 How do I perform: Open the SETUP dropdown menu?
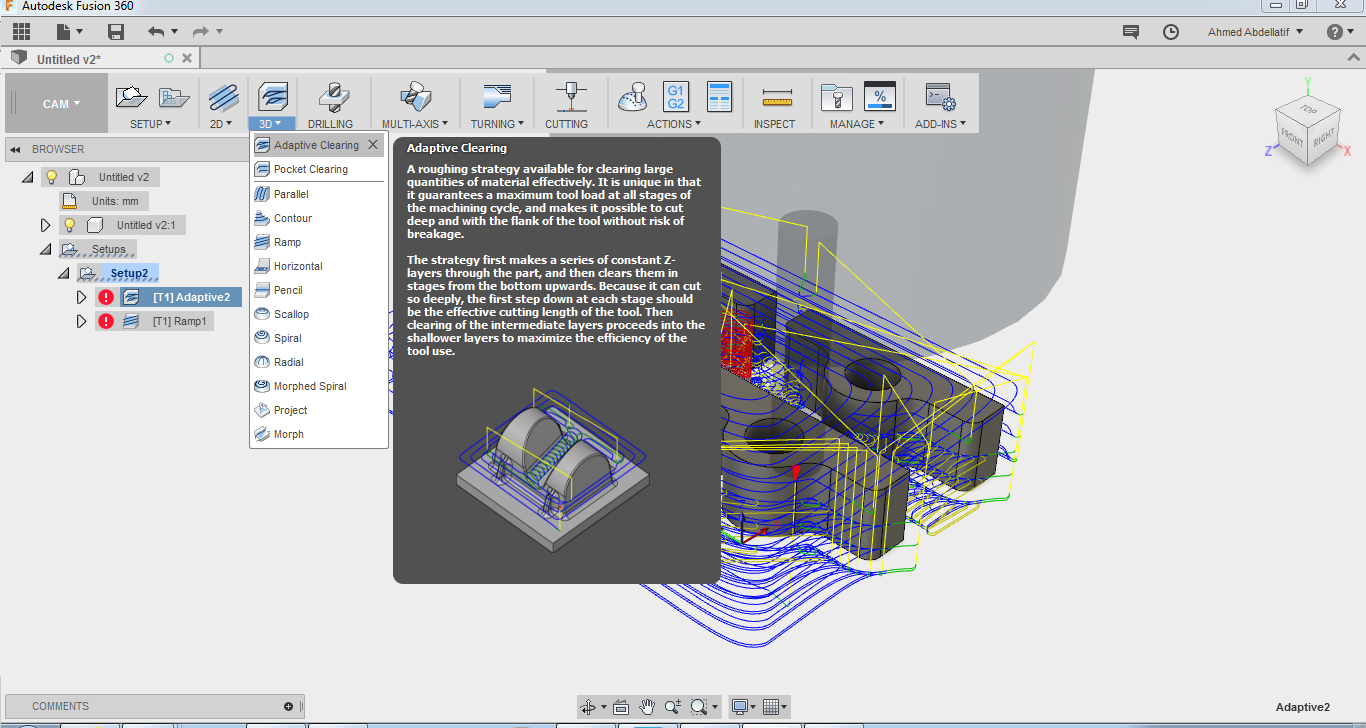click(151, 124)
